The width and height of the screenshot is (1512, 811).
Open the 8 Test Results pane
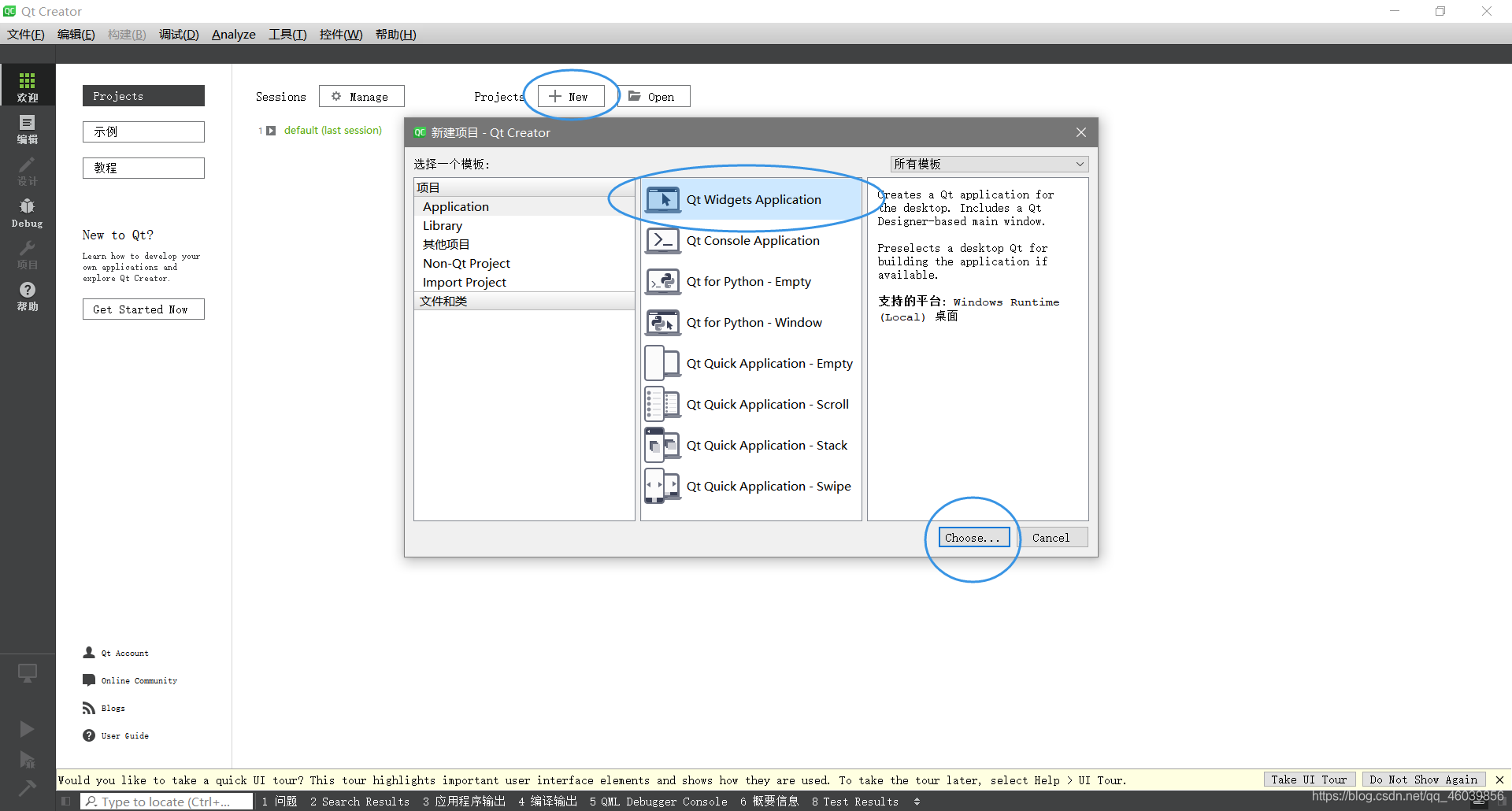855,802
